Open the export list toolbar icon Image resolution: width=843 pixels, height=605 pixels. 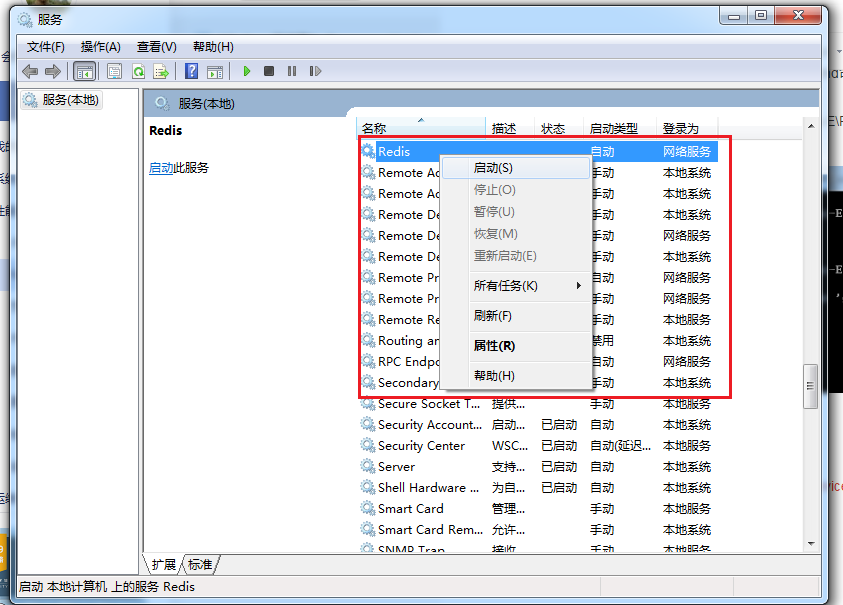pos(161,71)
